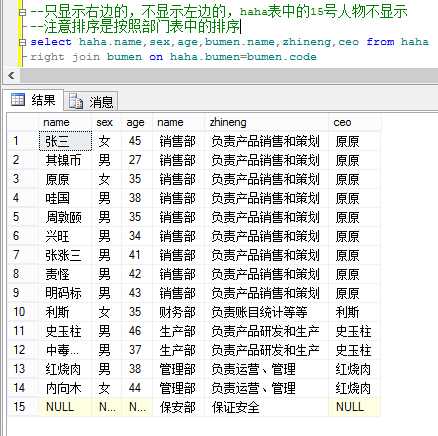The width and height of the screenshot is (438, 436).
Task: Select the second name column header
Action: pos(179,122)
